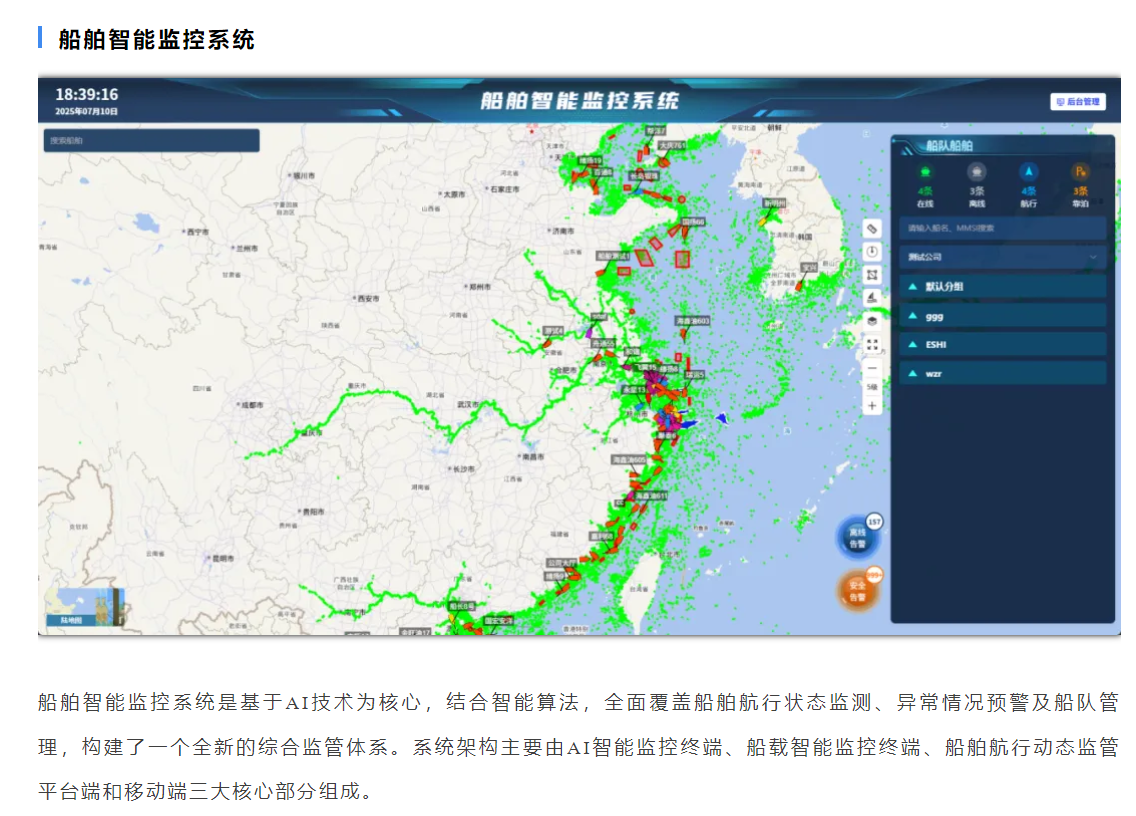The width and height of the screenshot is (1136, 816).
Task: Click the 157 offline alarm count badge
Action: click(874, 522)
